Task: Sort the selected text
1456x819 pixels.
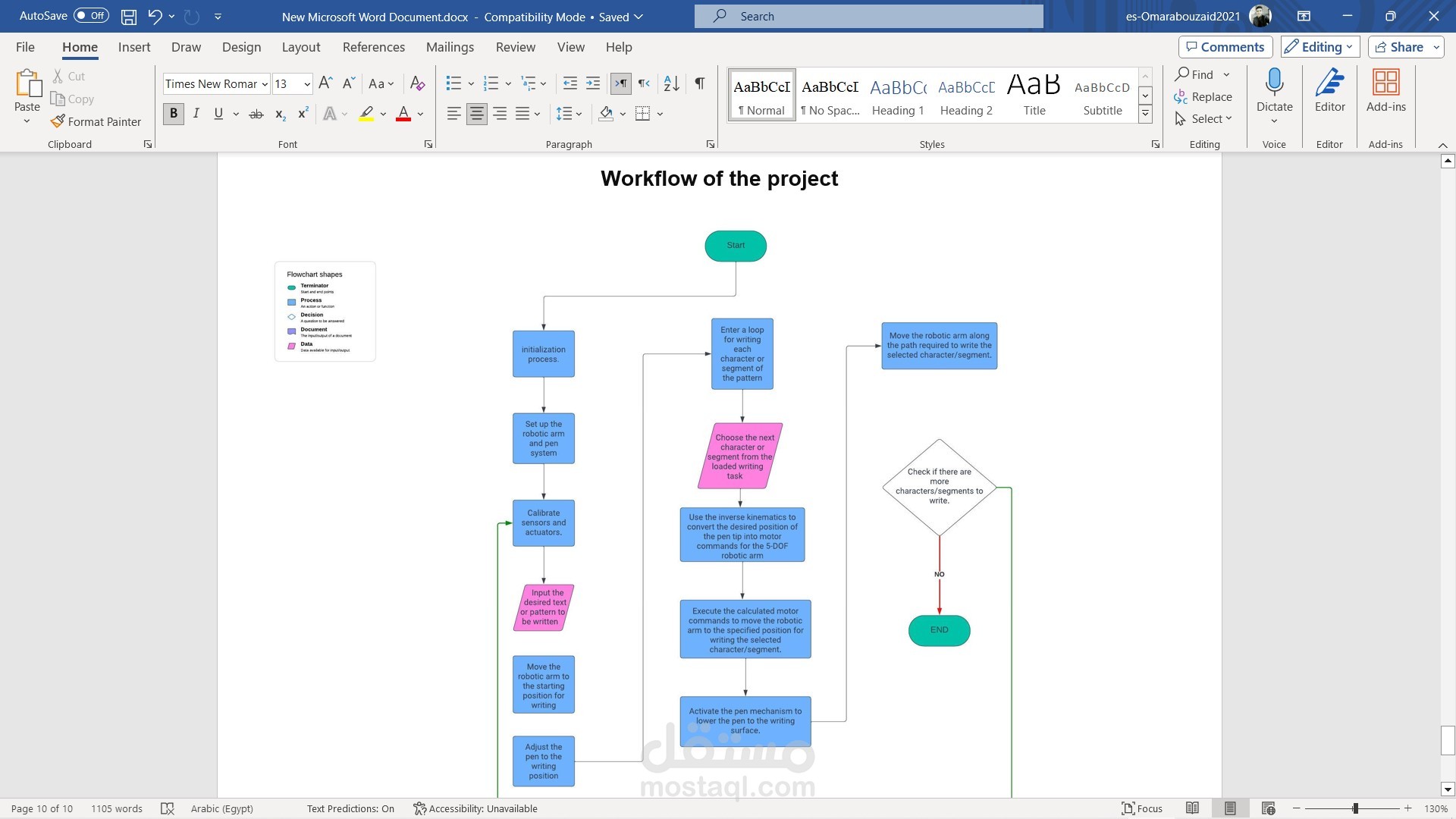Action: (x=672, y=83)
